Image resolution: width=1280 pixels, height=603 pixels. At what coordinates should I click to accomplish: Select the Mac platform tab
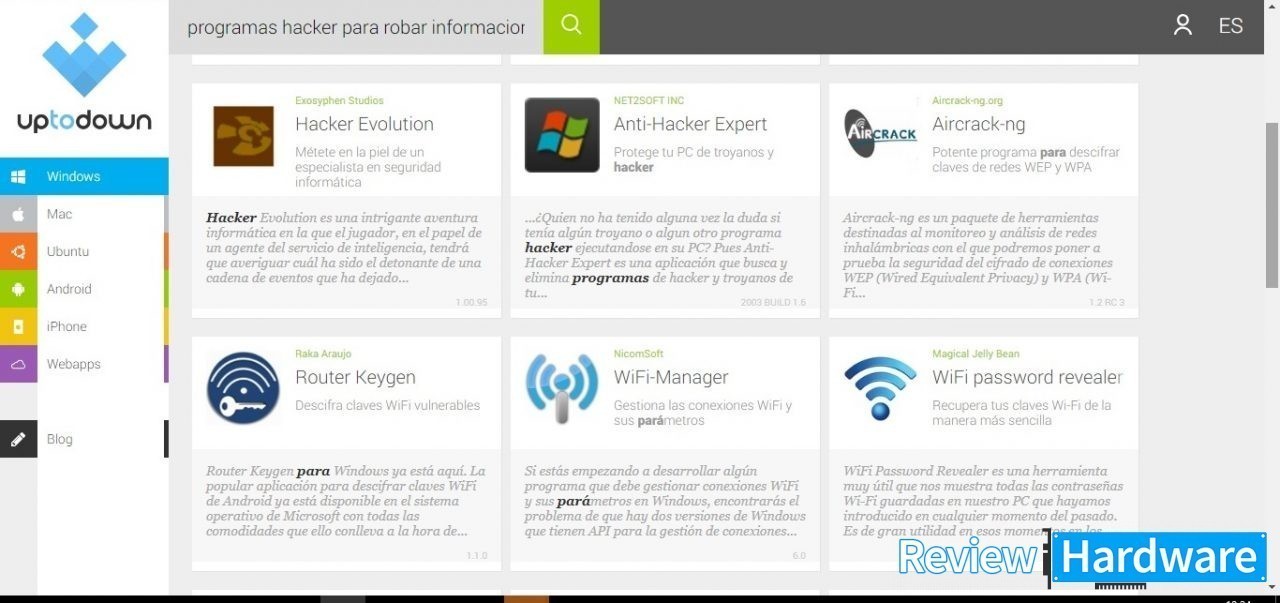84,214
